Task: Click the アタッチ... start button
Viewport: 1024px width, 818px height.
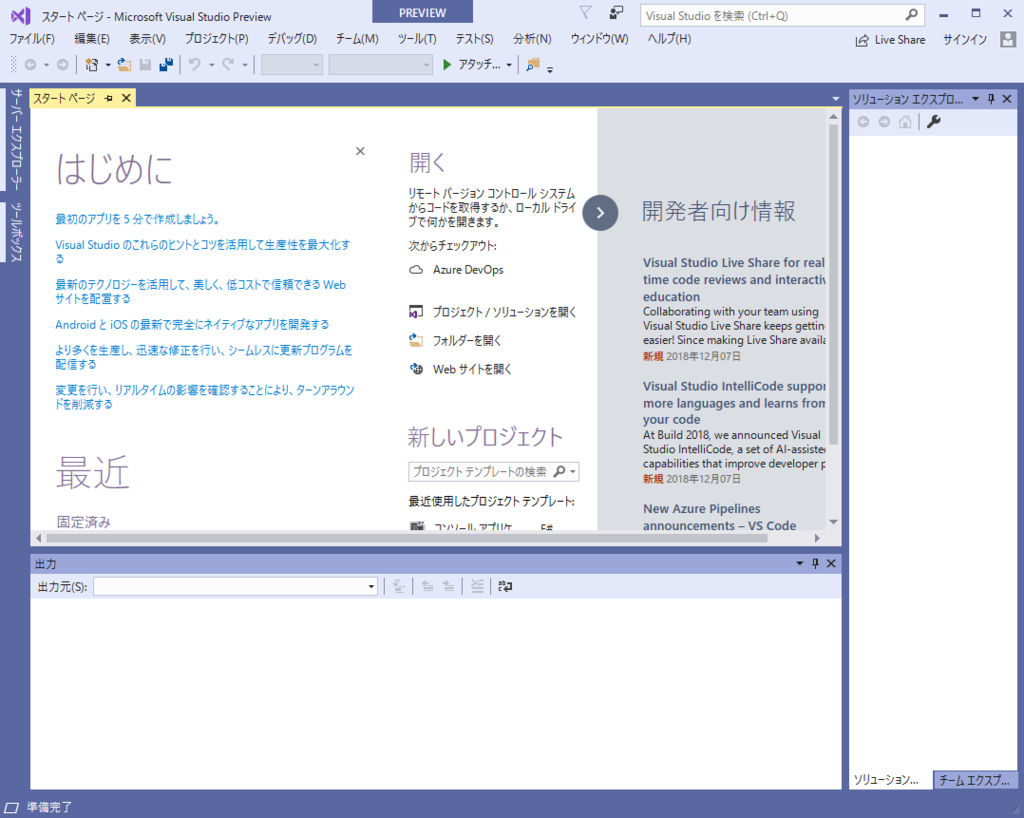Action: [x=472, y=65]
